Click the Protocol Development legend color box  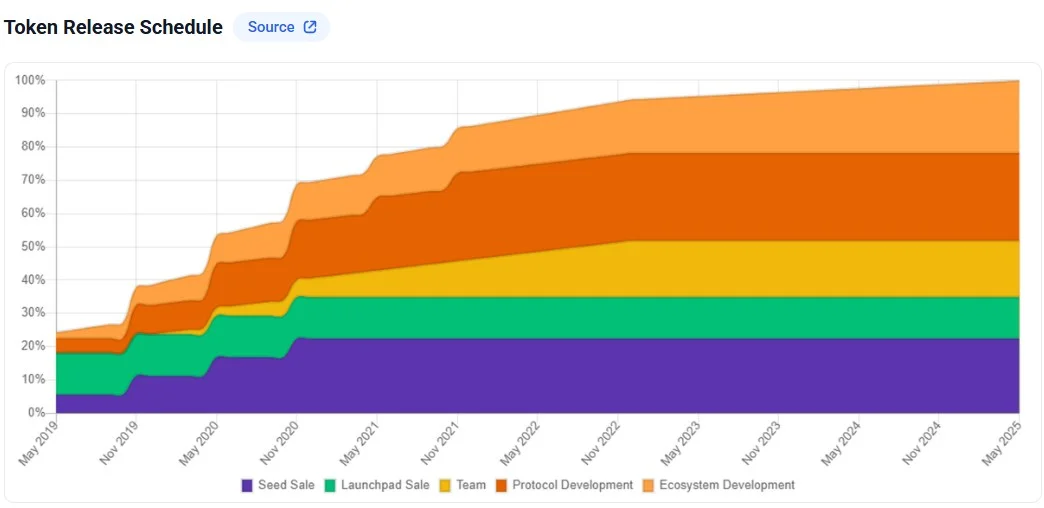click(501, 485)
